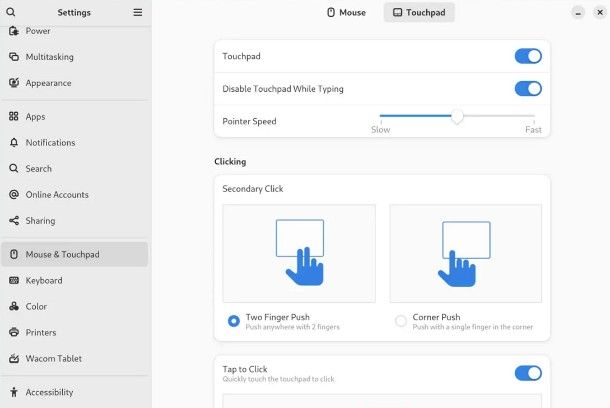The image size is (610, 408).
Task: Click the Corner Push illustration
Action: [466, 253]
